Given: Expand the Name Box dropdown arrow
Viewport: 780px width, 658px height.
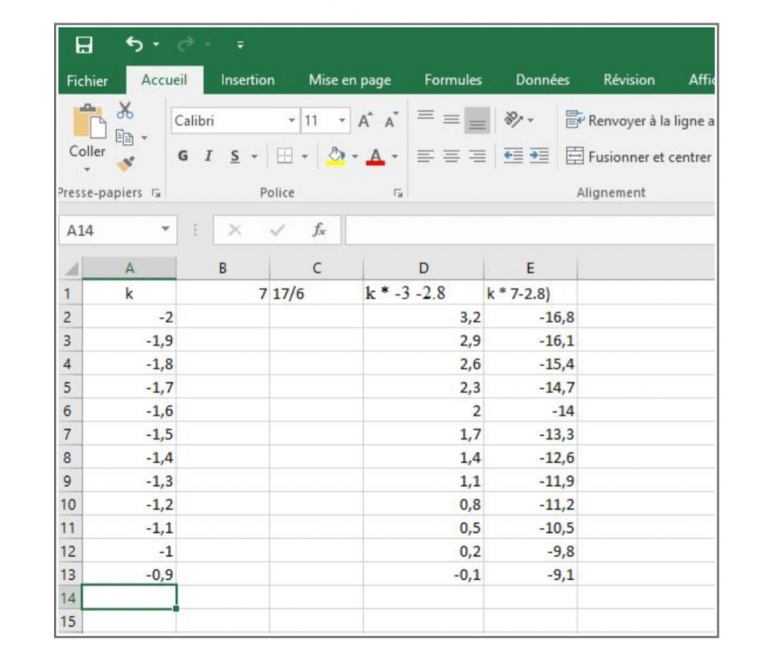Looking at the screenshot, I should point(164,230).
